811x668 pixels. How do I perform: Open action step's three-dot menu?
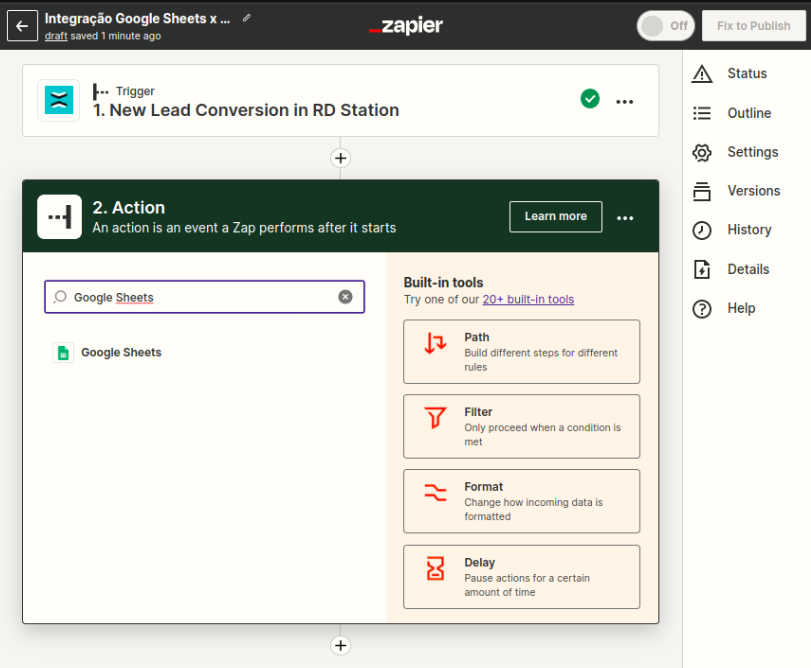pyautogui.click(x=625, y=218)
